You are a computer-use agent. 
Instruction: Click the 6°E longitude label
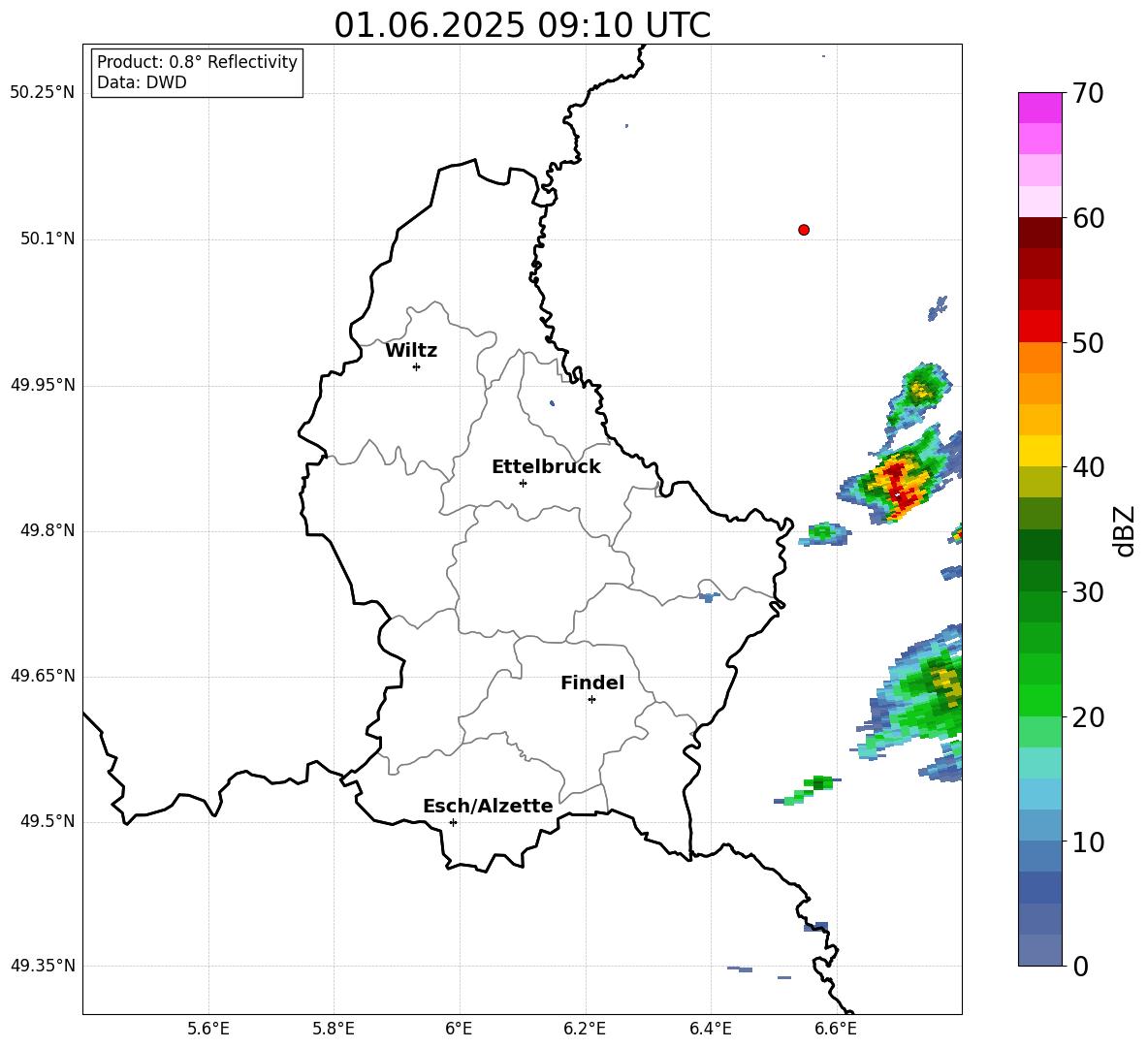pyautogui.click(x=459, y=1029)
